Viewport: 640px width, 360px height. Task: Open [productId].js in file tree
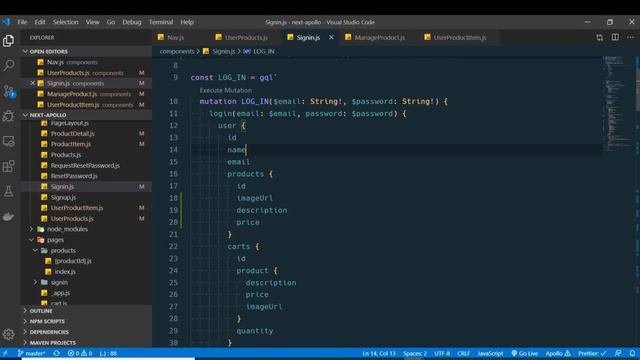coord(73,261)
